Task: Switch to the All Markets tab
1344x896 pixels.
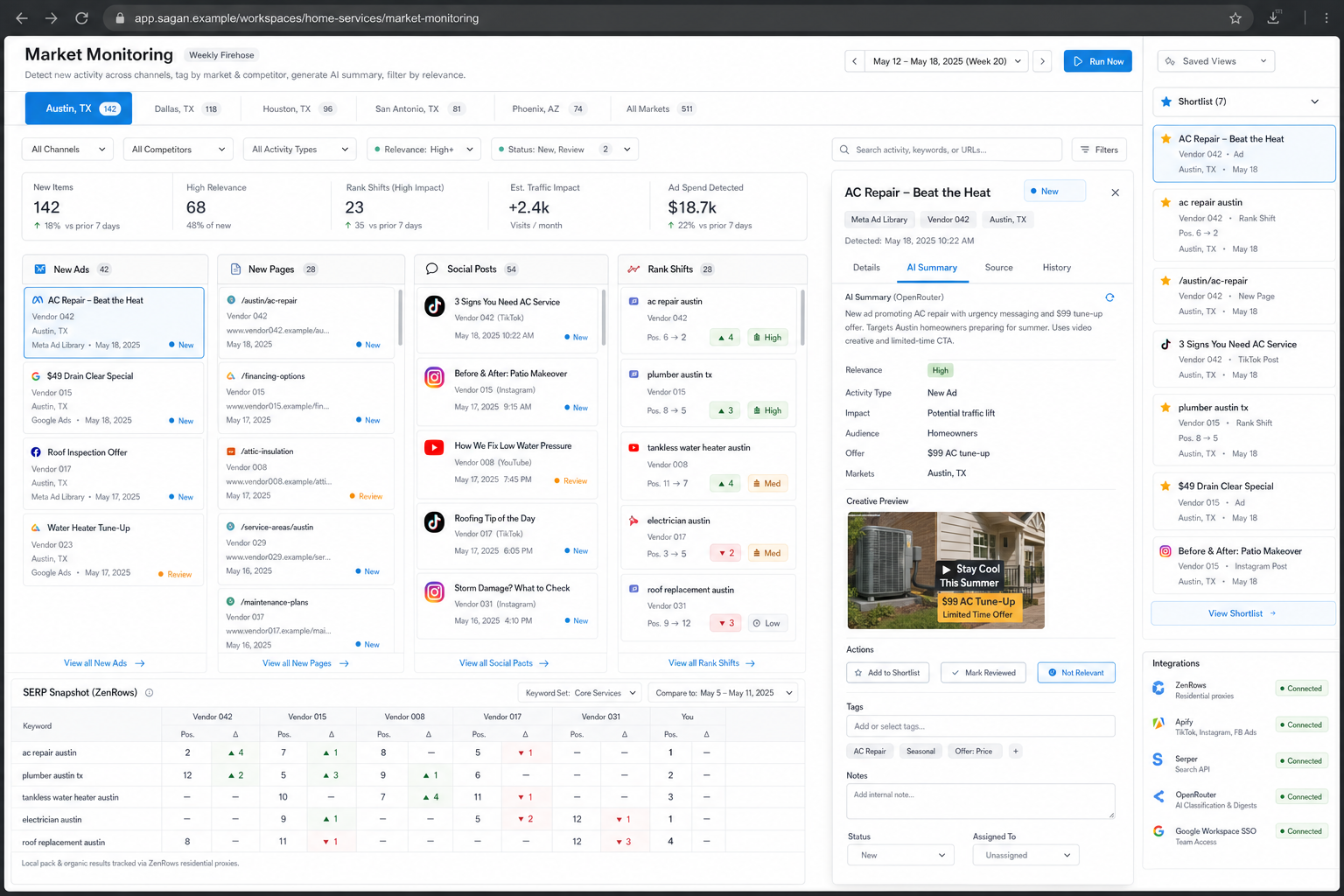Action: click(x=661, y=109)
